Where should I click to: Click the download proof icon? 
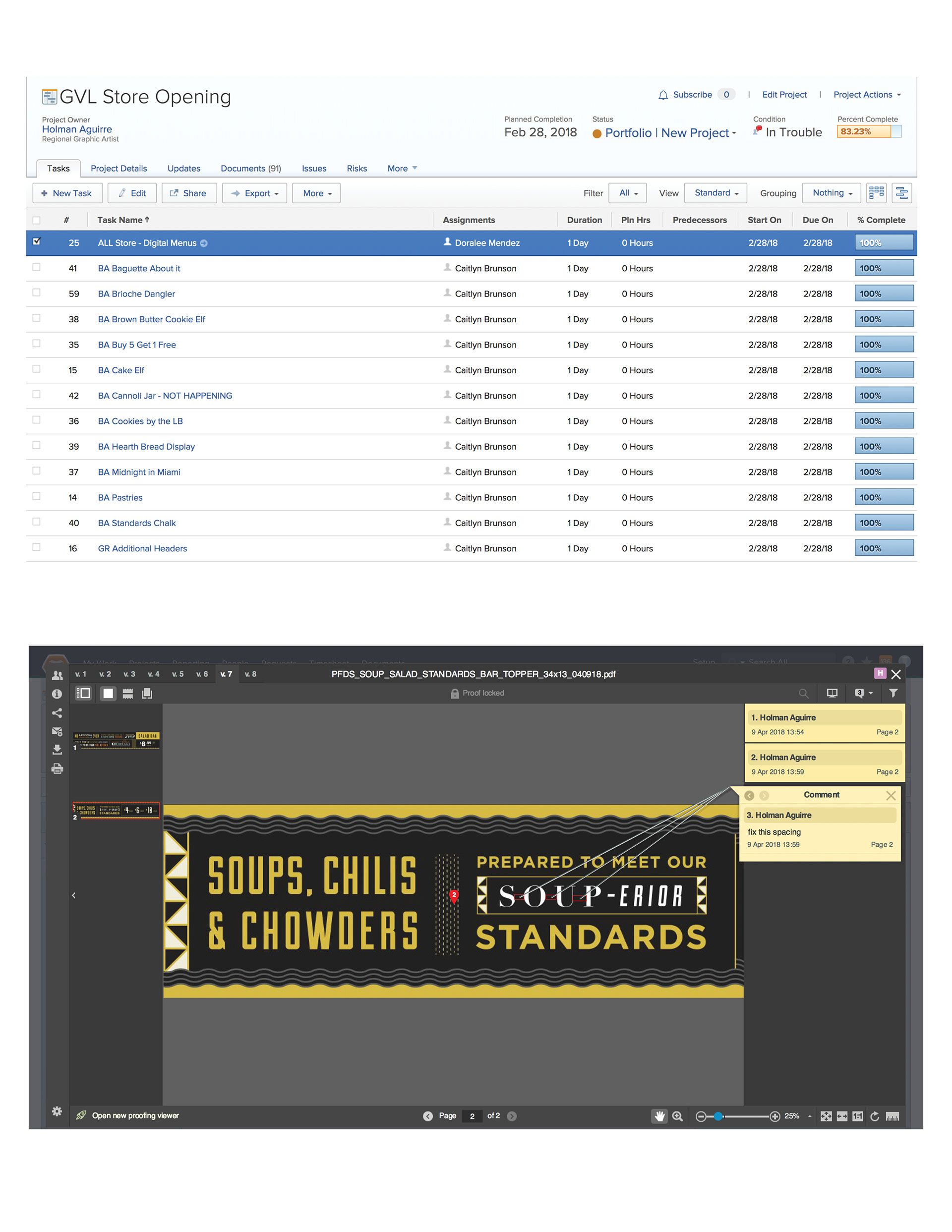point(57,750)
